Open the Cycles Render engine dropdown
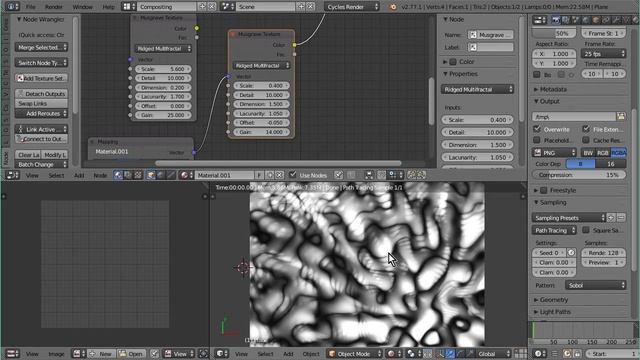640x360 pixels. coord(352,7)
